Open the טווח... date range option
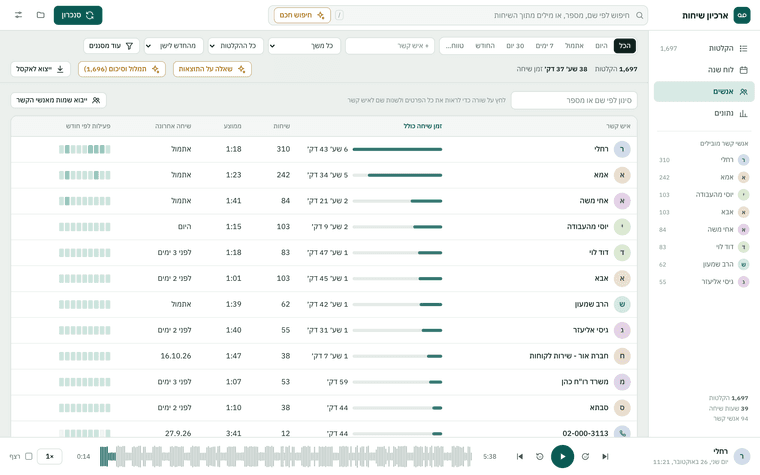 [455, 46]
